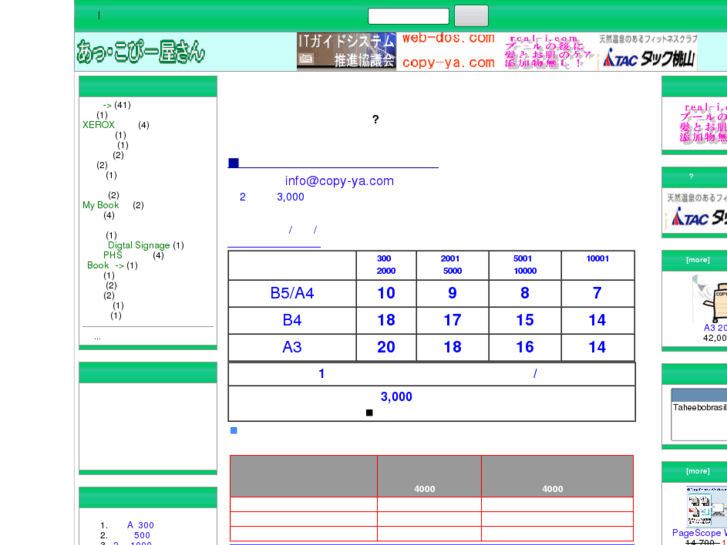This screenshot has width=727, height=545.
Task: Open the ITガイドシステム推進協議会 banner
Action: pyautogui.click(x=346, y=51)
